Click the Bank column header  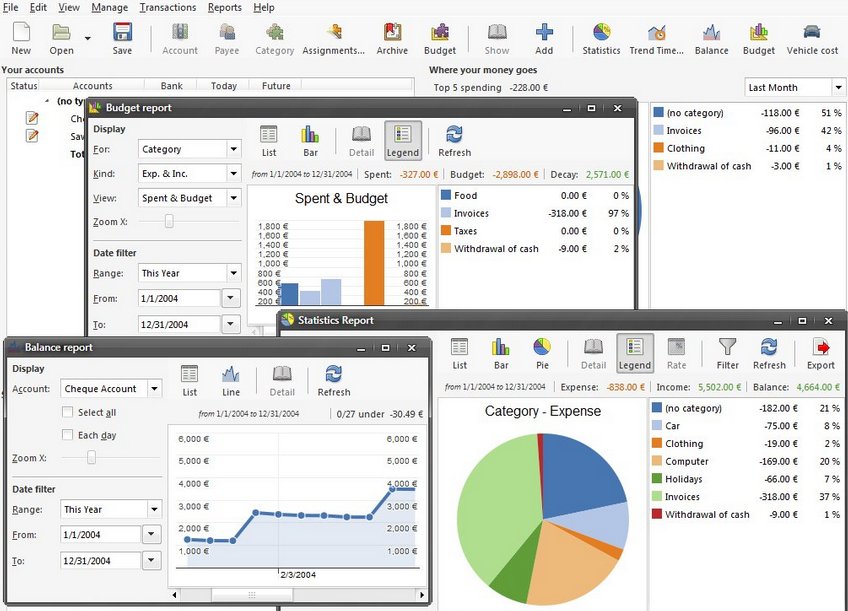(171, 85)
